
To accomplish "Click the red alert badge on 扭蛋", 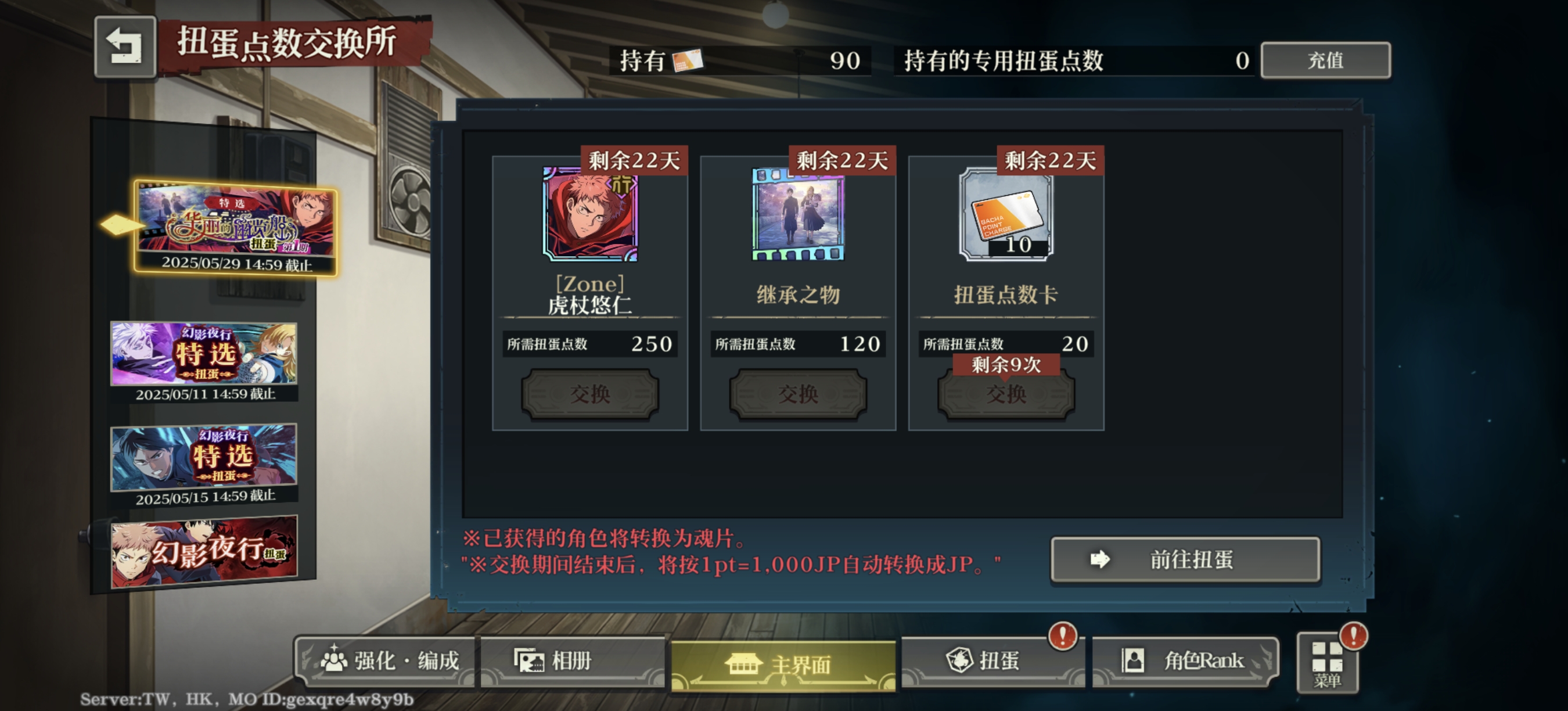I will pyautogui.click(x=1063, y=636).
